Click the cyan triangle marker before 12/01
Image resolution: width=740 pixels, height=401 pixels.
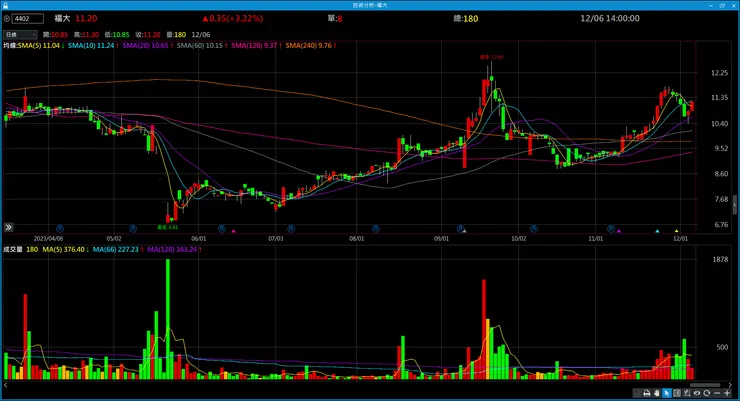point(657,231)
